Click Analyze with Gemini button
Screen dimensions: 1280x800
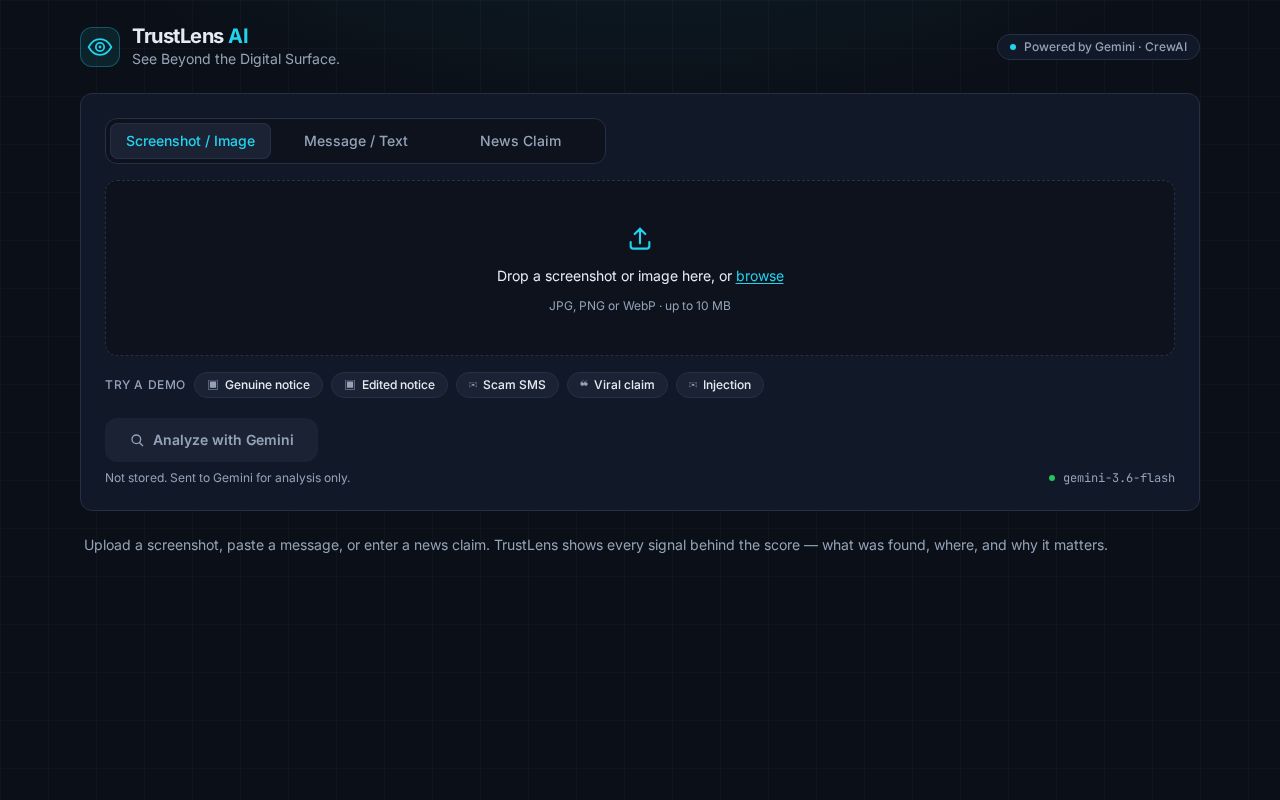coord(211,440)
